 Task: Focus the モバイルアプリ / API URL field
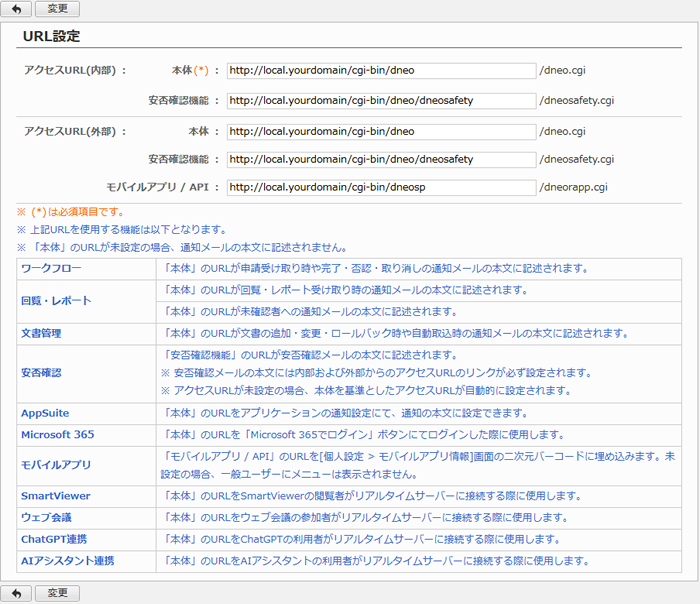click(x=381, y=187)
